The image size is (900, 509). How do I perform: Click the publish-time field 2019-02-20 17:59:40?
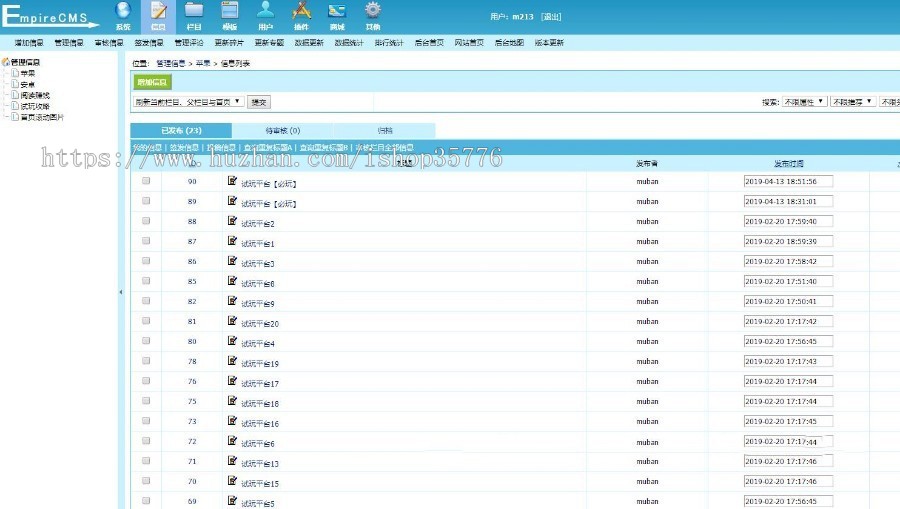(788, 222)
